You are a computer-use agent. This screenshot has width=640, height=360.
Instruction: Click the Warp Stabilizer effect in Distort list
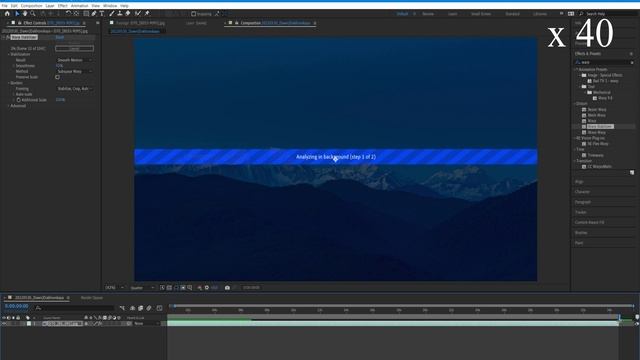(600, 127)
